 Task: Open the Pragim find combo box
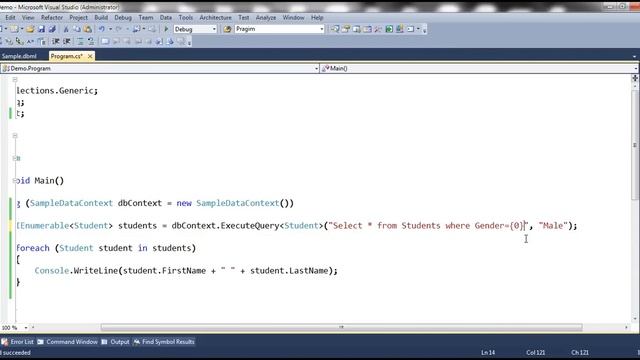280,29
